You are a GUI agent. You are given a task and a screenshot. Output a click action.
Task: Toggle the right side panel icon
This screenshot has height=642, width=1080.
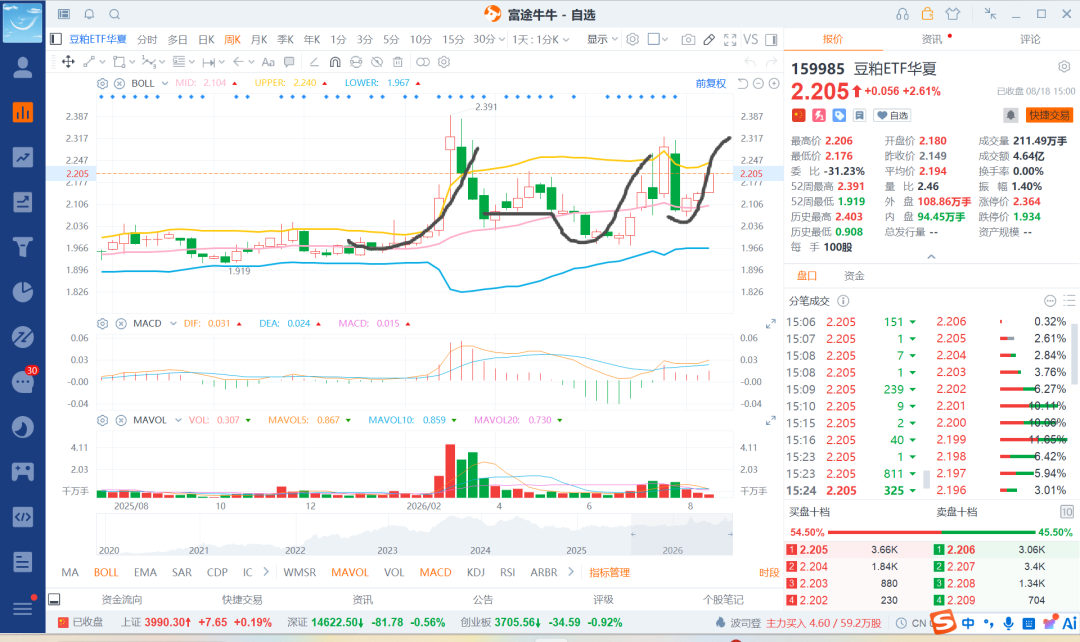[x=771, y=40]
